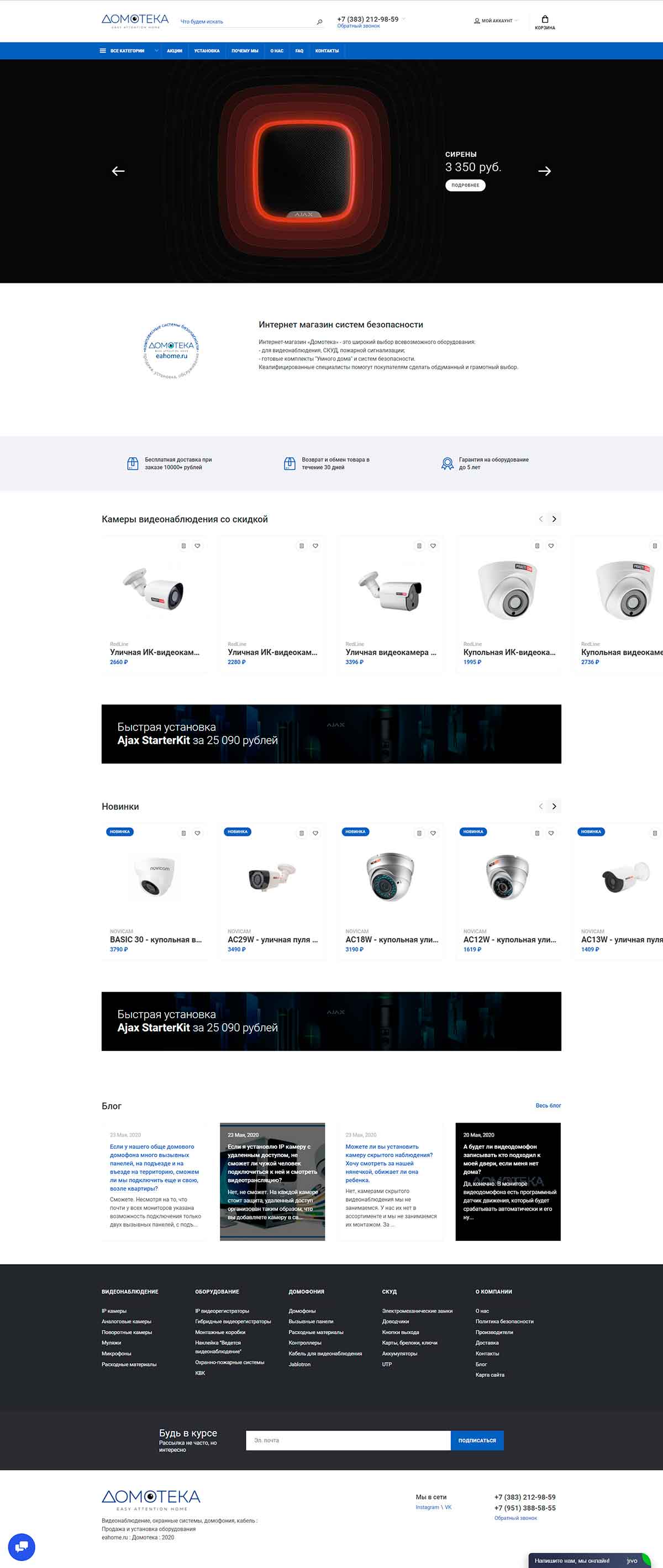This screenshot has height=1568, width=663.
Task: Click footer Обратный звонок link
Action: coord(515,1518)
